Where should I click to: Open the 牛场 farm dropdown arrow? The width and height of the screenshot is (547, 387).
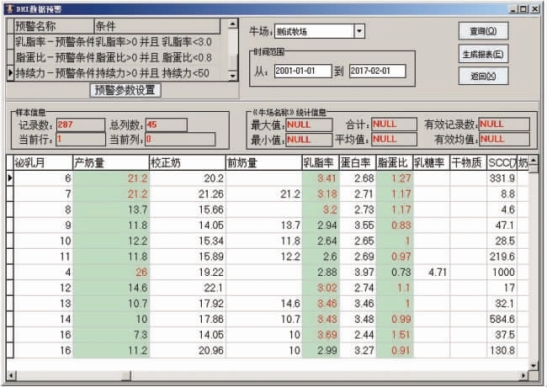coord(360,31)
